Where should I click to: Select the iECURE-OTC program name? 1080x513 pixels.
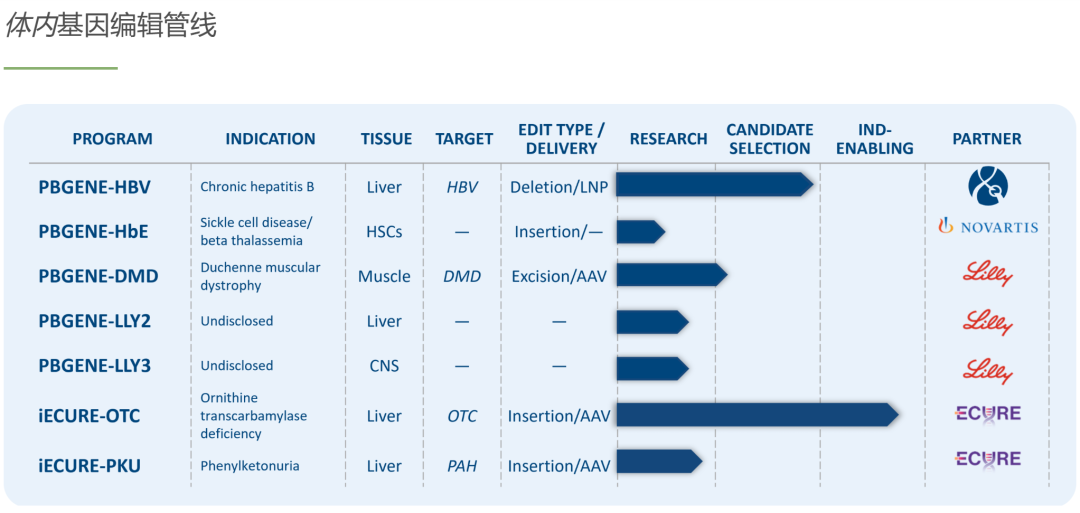89,416
